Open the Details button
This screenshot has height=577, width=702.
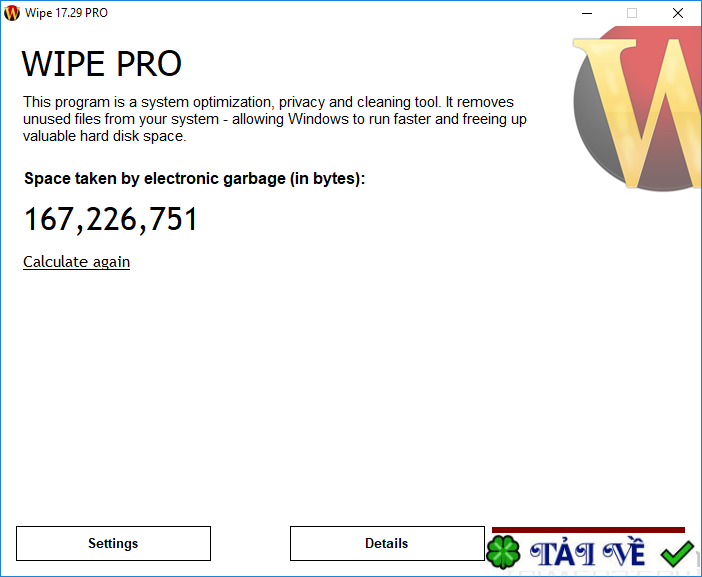coord(387,543)
